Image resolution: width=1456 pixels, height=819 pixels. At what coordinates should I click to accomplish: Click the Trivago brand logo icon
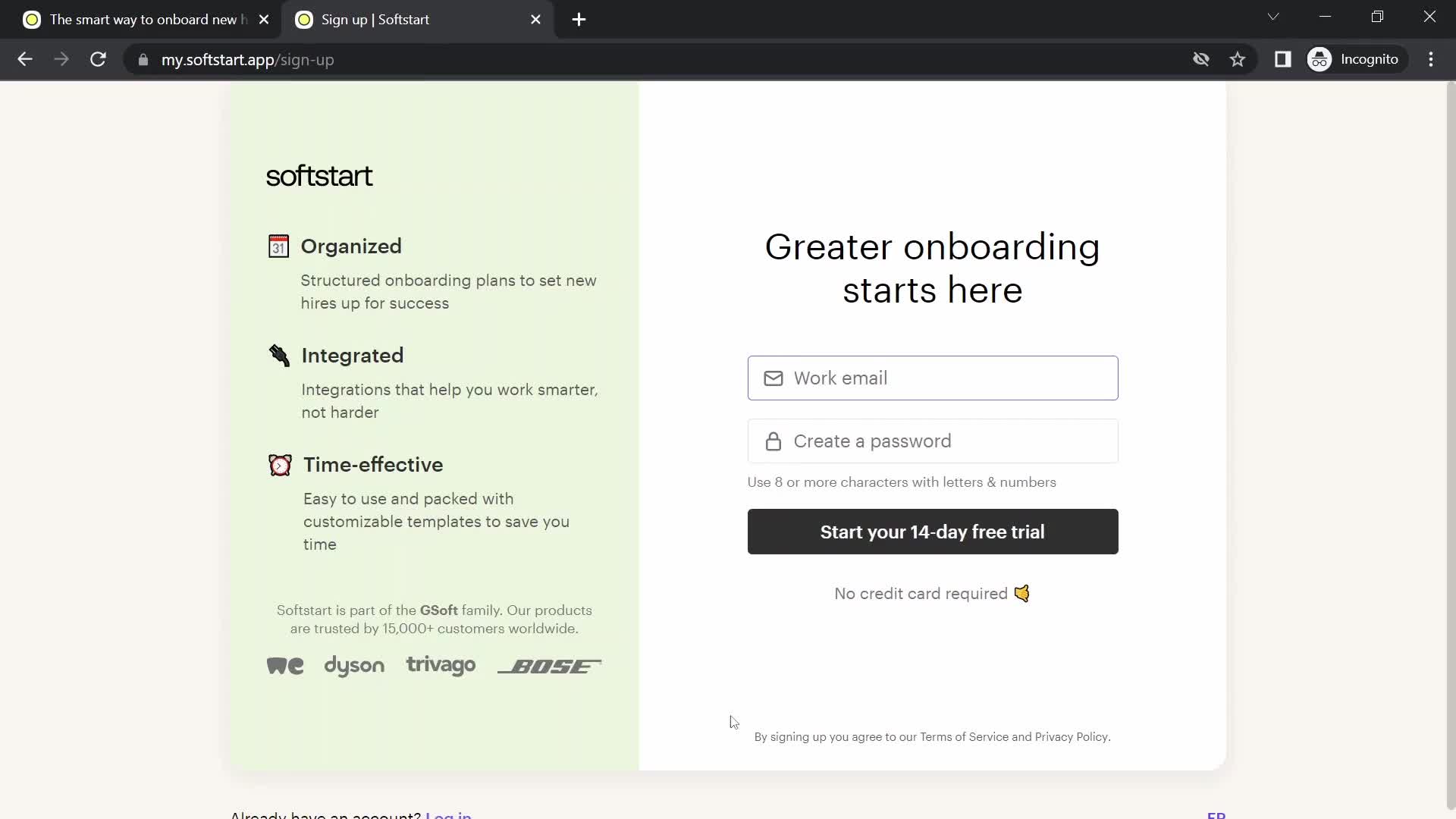[441, 665]
